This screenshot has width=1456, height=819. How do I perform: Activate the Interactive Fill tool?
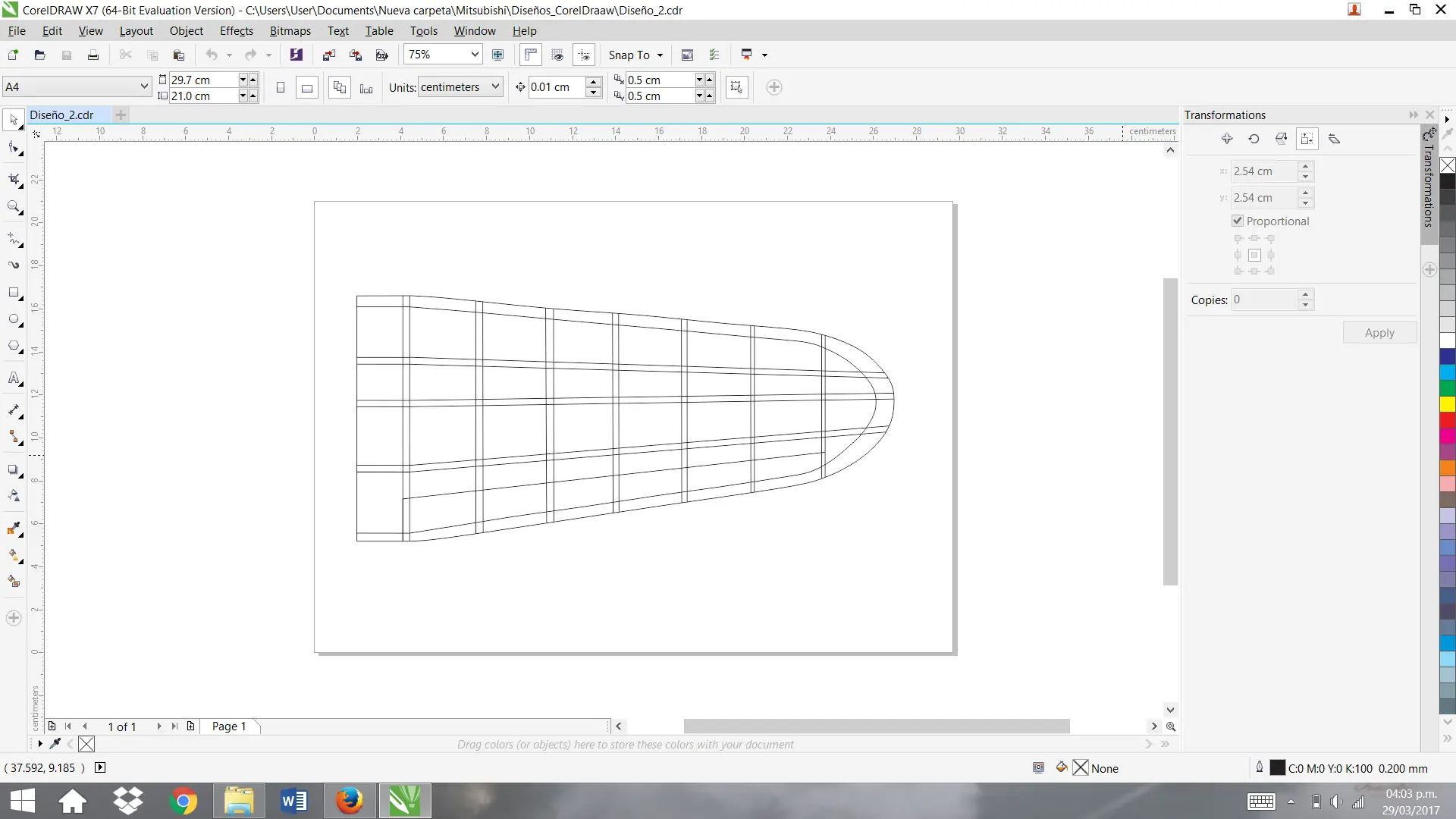pyautogui.click(x=14, y=555)
